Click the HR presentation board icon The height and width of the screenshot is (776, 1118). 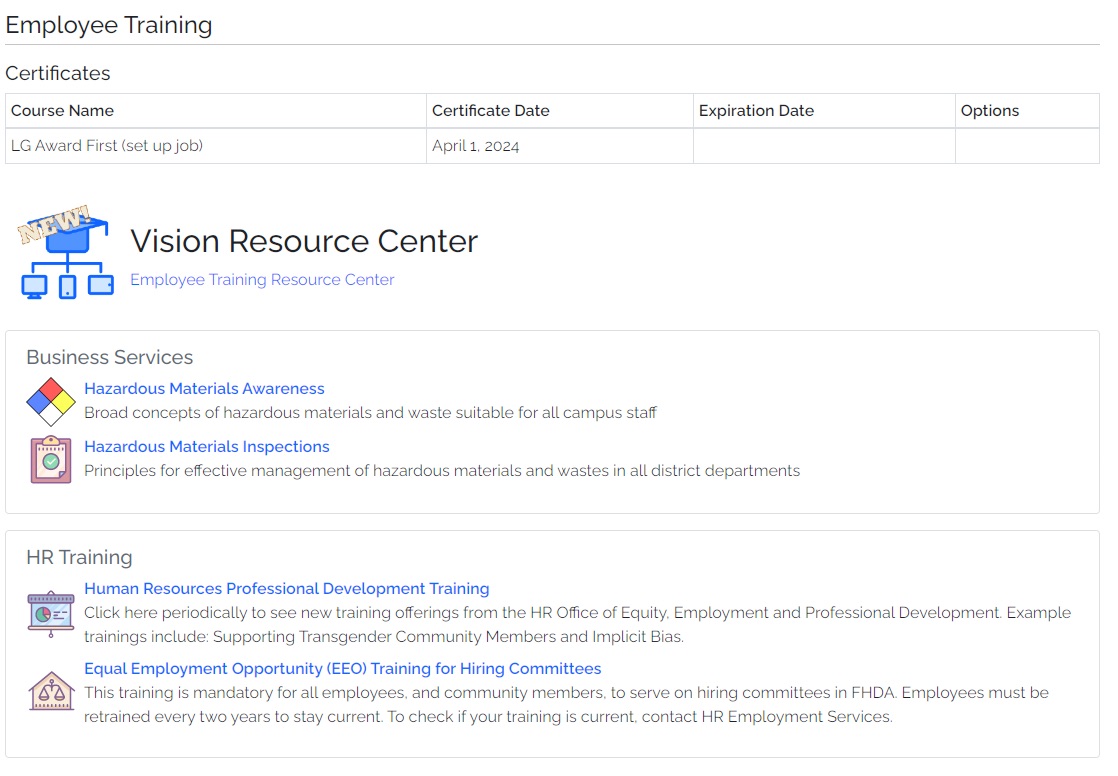pos(50,611)
